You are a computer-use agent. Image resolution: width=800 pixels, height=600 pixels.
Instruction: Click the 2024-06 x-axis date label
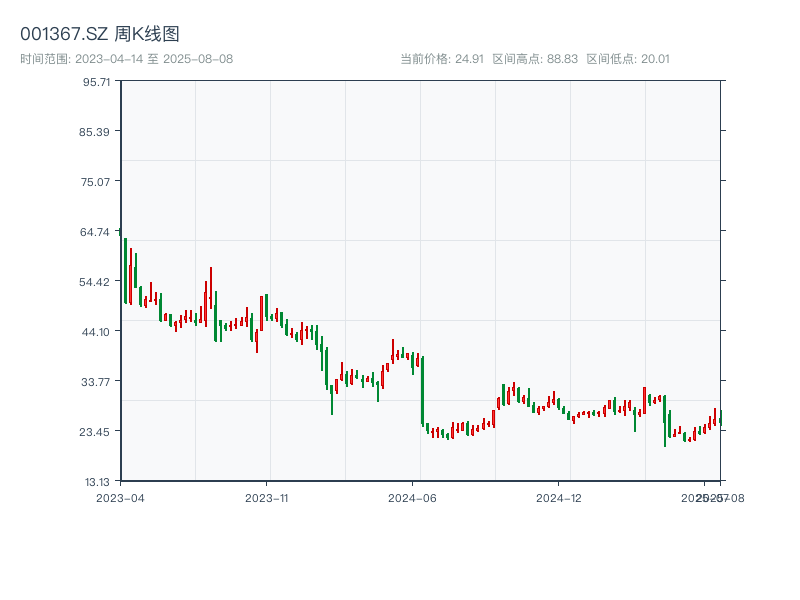413,497
